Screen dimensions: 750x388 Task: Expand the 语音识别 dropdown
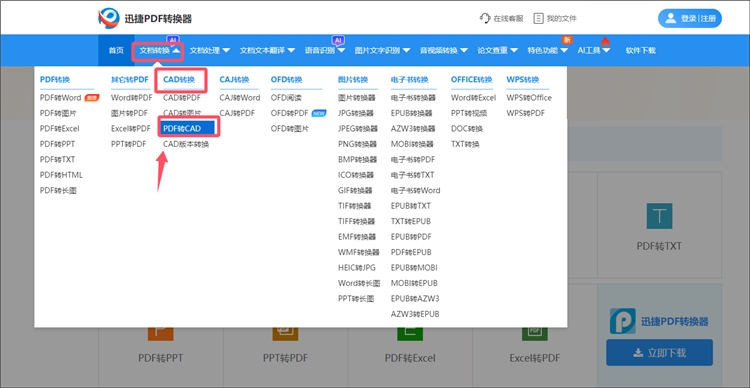pos(325,50)
